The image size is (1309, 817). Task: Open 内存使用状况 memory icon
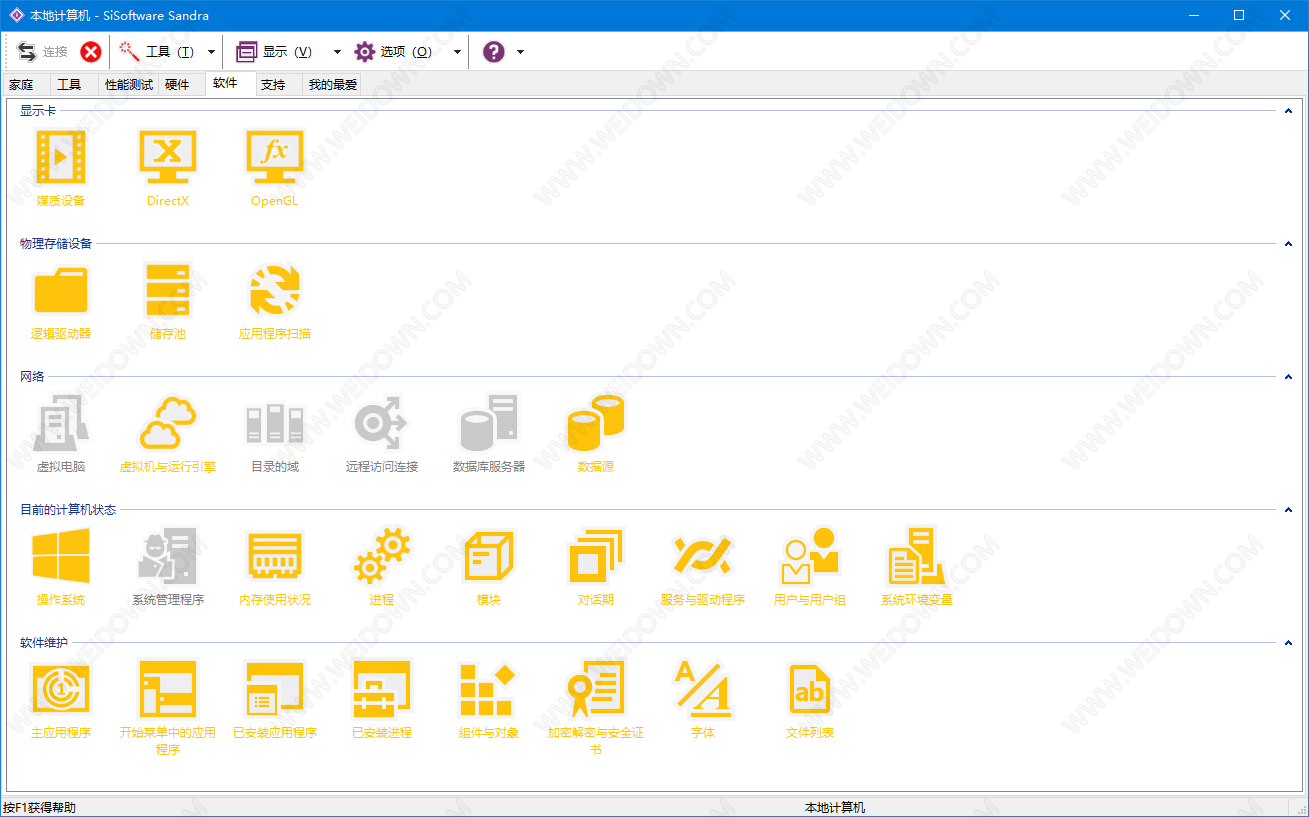[275, 556]
